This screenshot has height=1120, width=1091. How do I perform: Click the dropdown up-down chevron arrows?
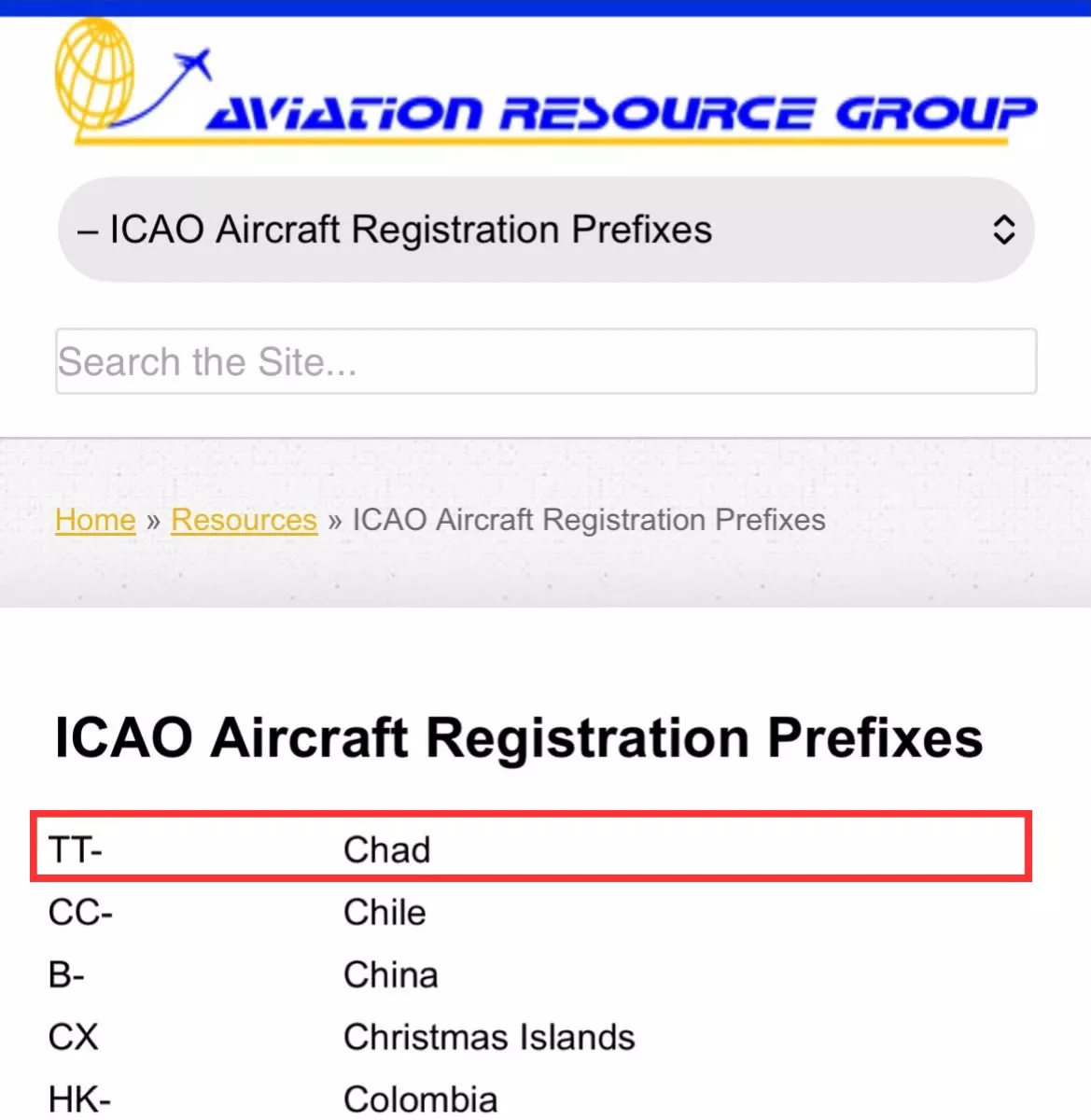[1003, 230]
